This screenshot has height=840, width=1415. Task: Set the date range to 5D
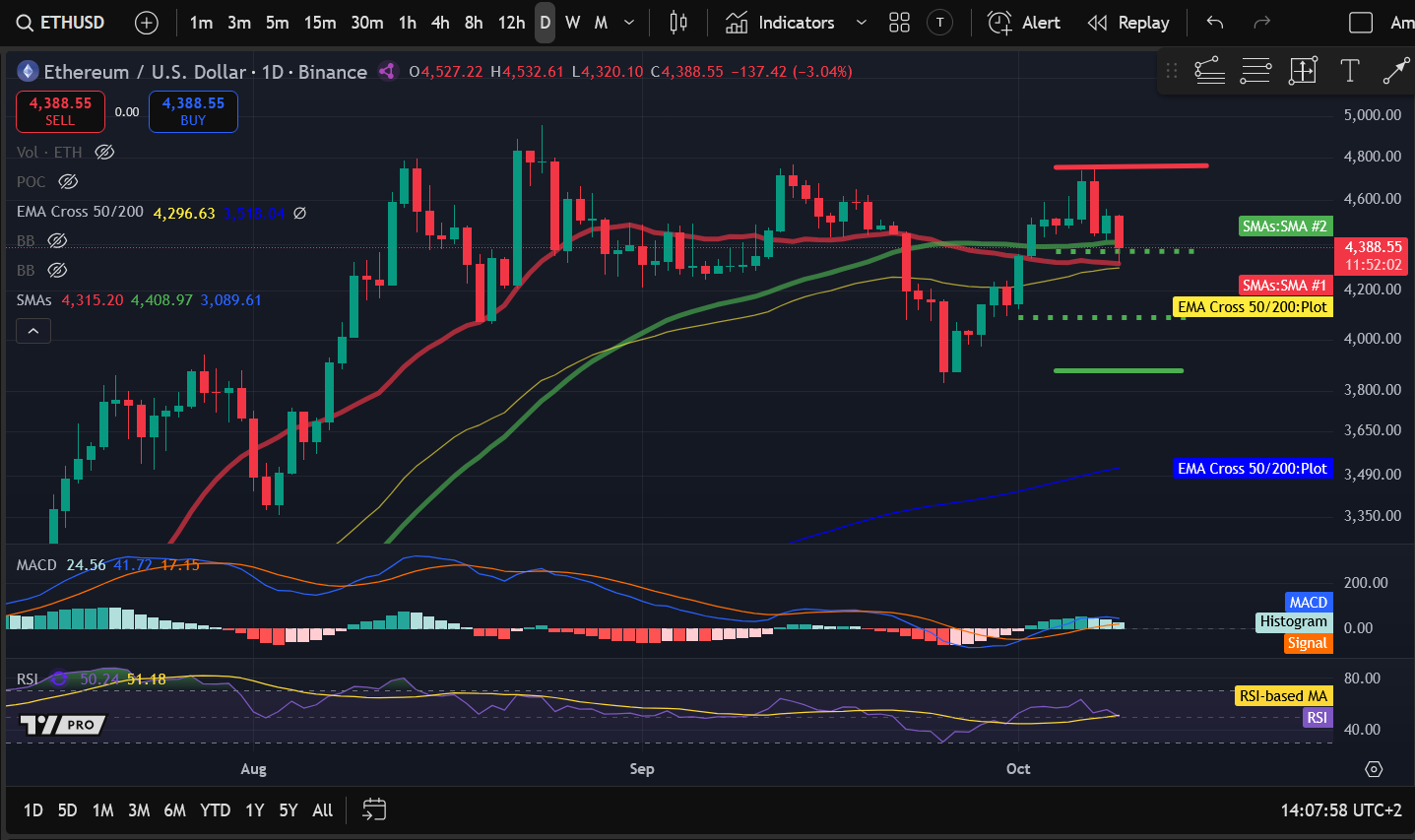point(67,810)
